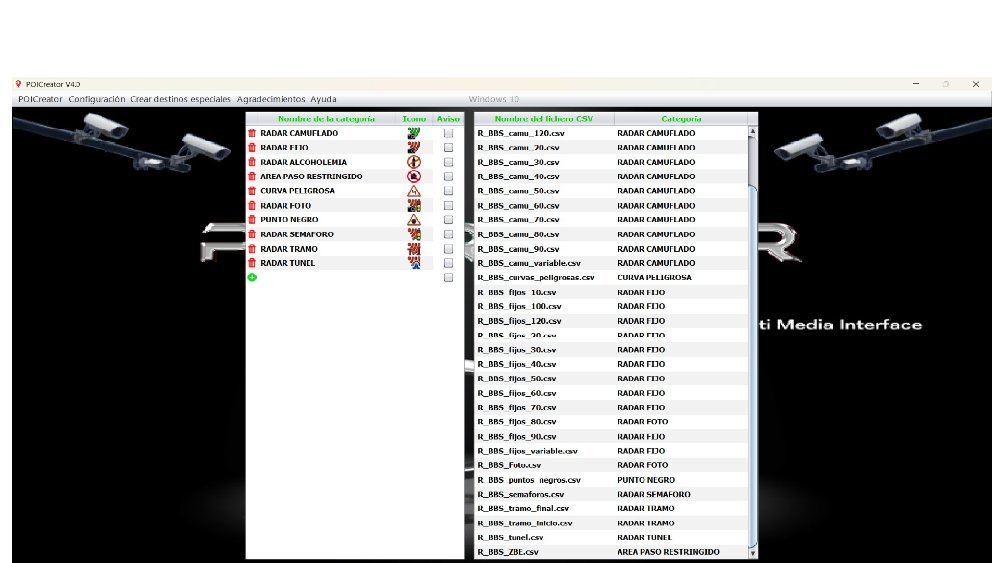Select file R_BBS_ZBE.csv

coord(508,552)
